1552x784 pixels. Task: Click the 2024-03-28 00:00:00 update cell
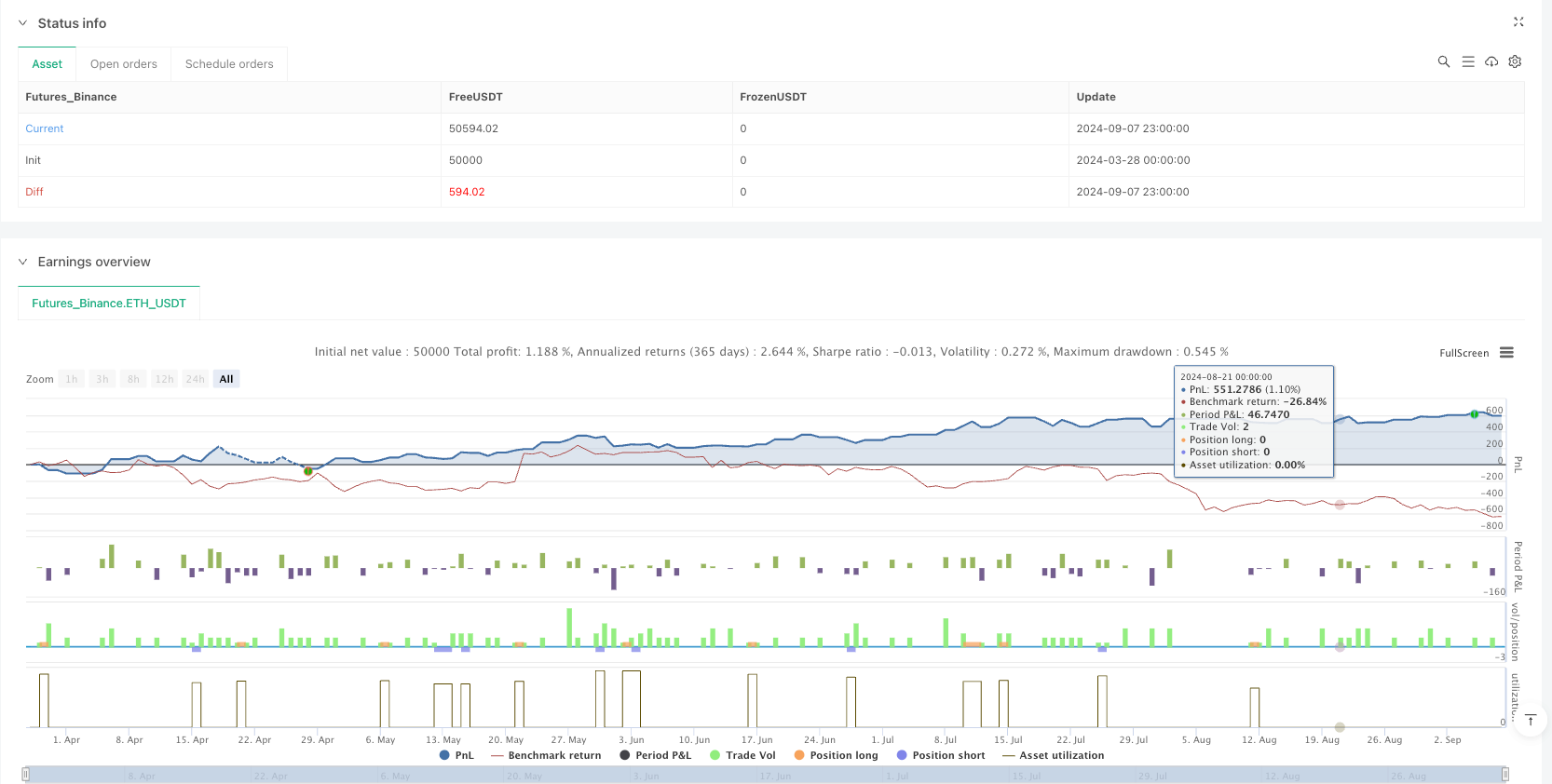(1133, 160)
